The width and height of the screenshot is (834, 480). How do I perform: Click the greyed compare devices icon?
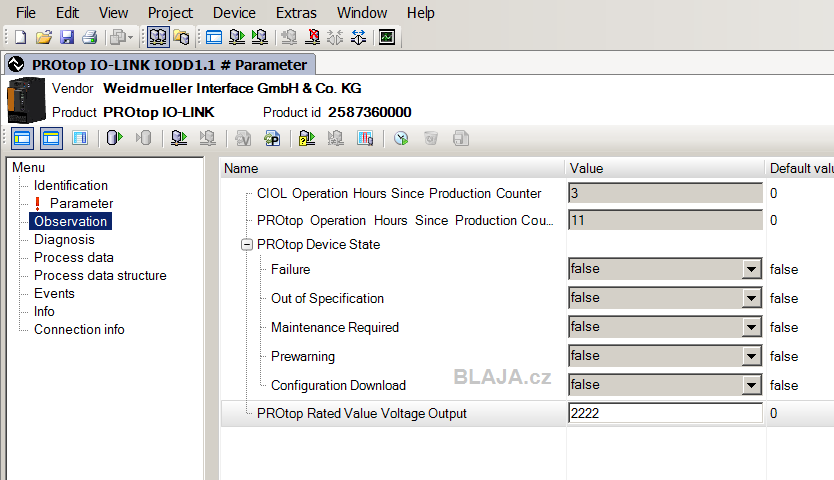click(336, 138)
